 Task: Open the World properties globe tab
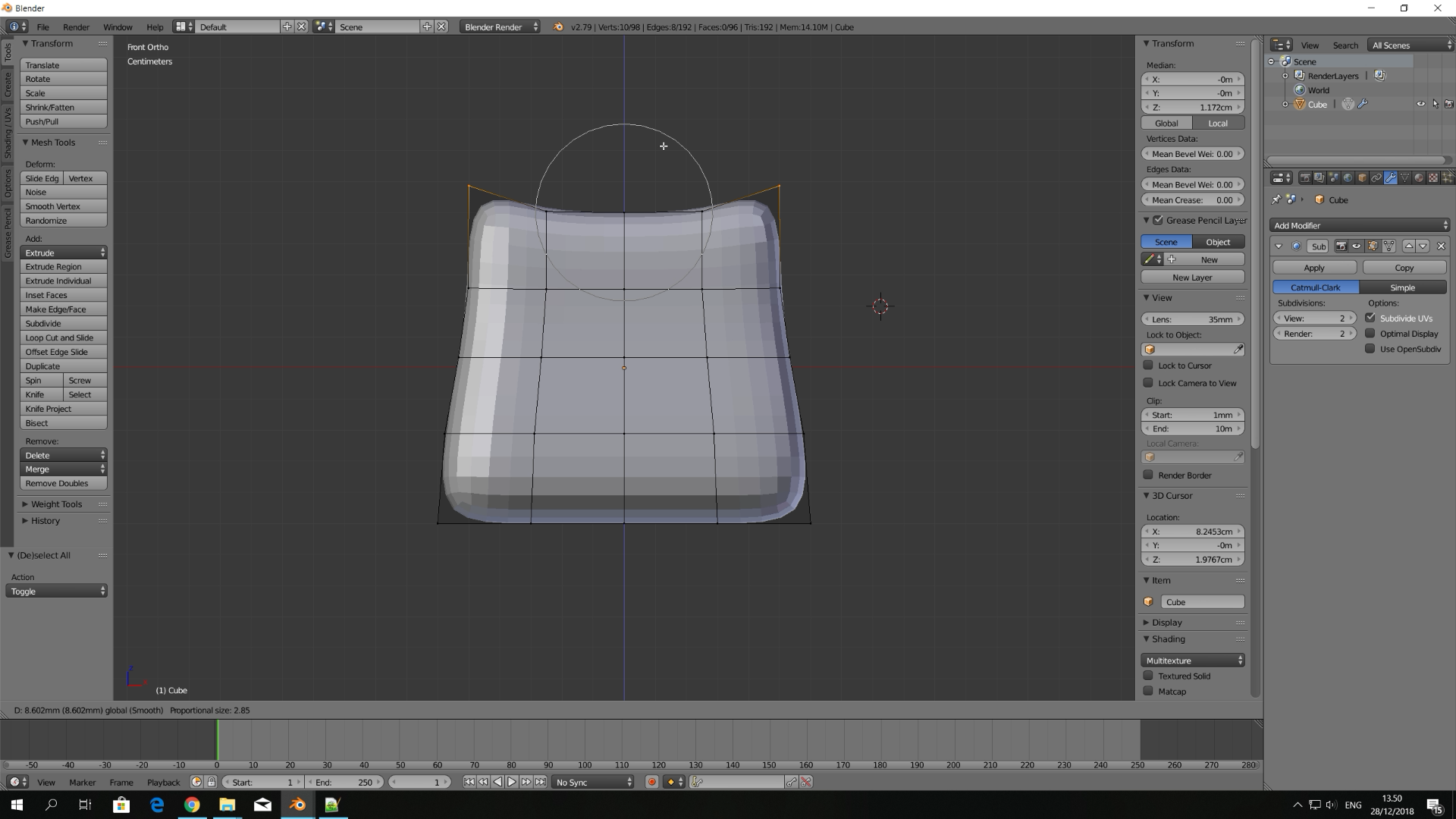pyautogui.click(x=1348, y=177)
